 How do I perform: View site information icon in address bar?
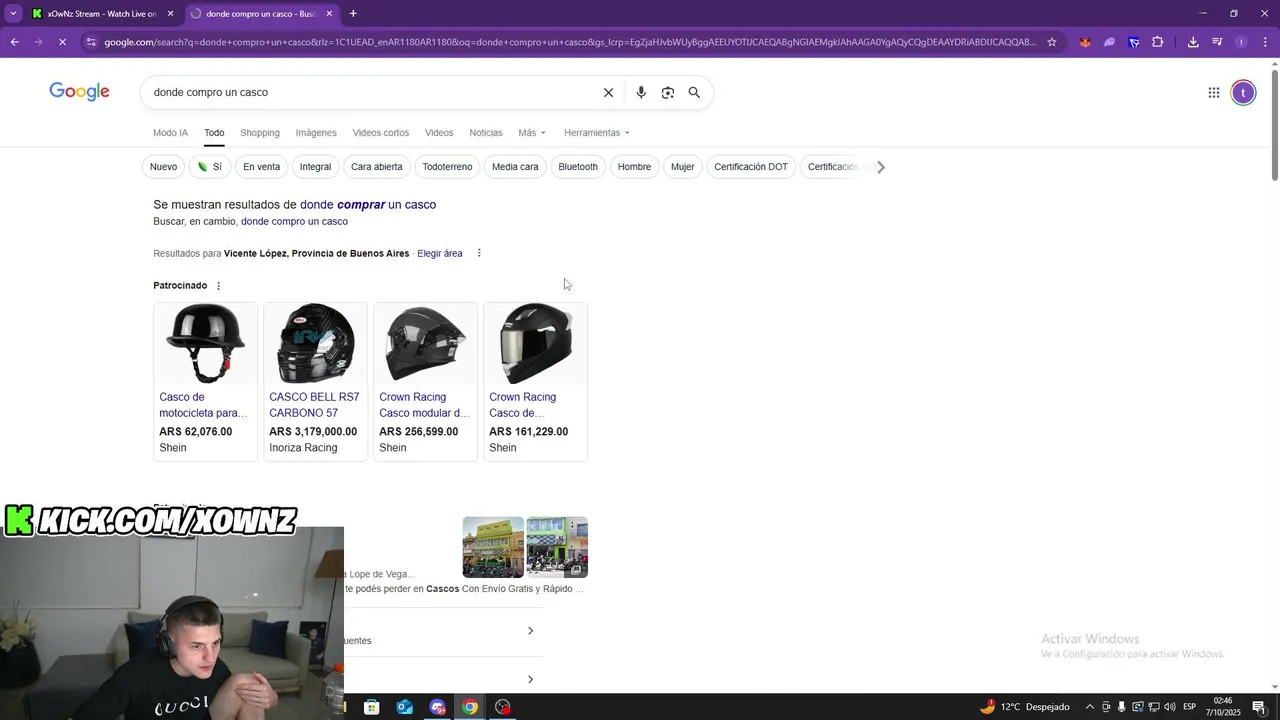pyautogui.click(x=91, y=42)
